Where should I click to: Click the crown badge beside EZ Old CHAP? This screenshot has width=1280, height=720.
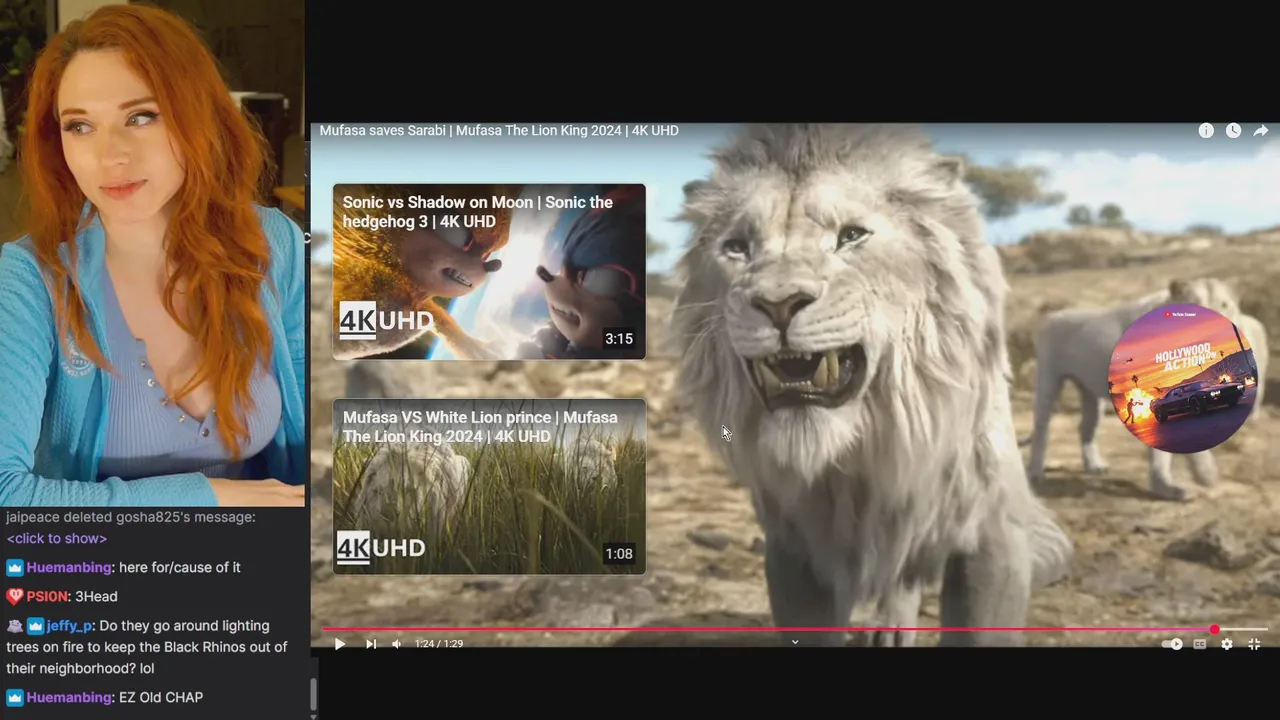click(x=14, y=697)
